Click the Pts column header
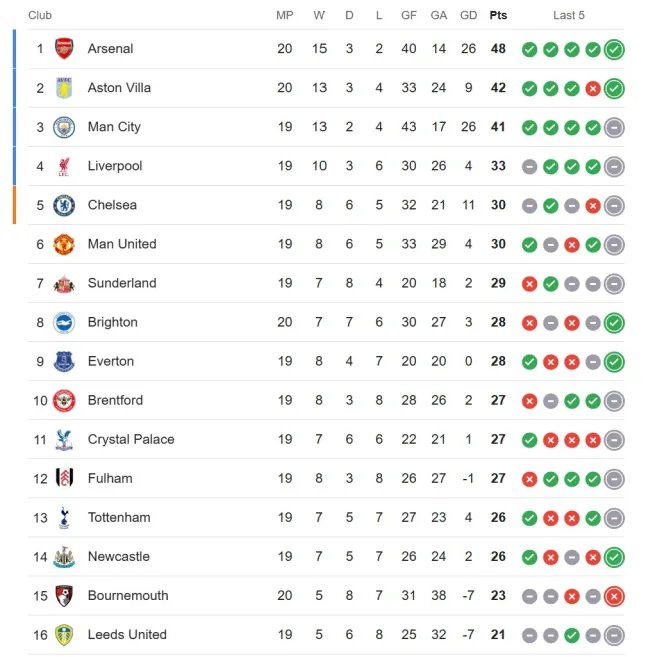This screenshot has width=646, height=657. click(x=498, y=15)
